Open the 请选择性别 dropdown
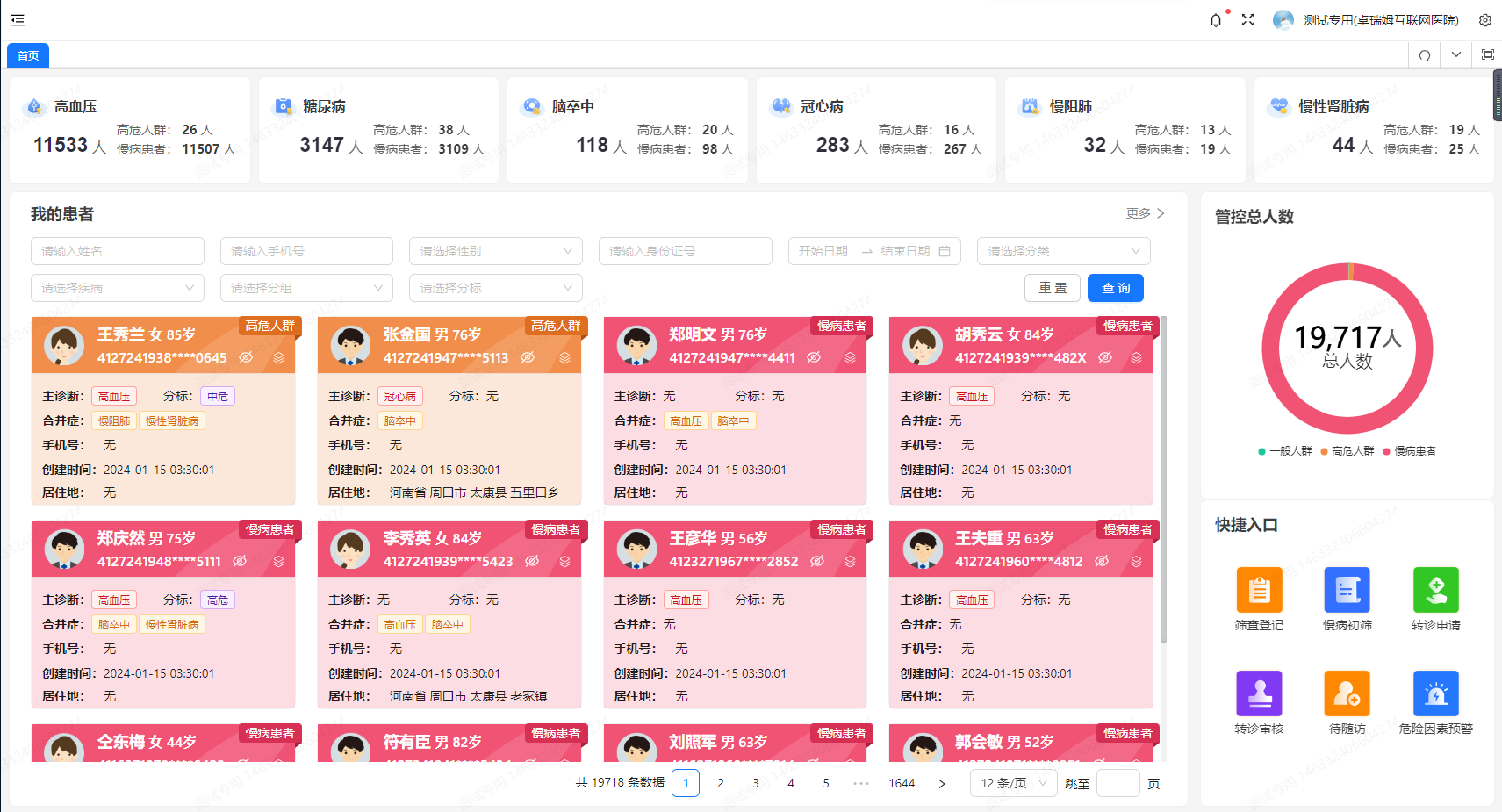The width and height of the screenshot is (1502, 812). coord(496,251)
